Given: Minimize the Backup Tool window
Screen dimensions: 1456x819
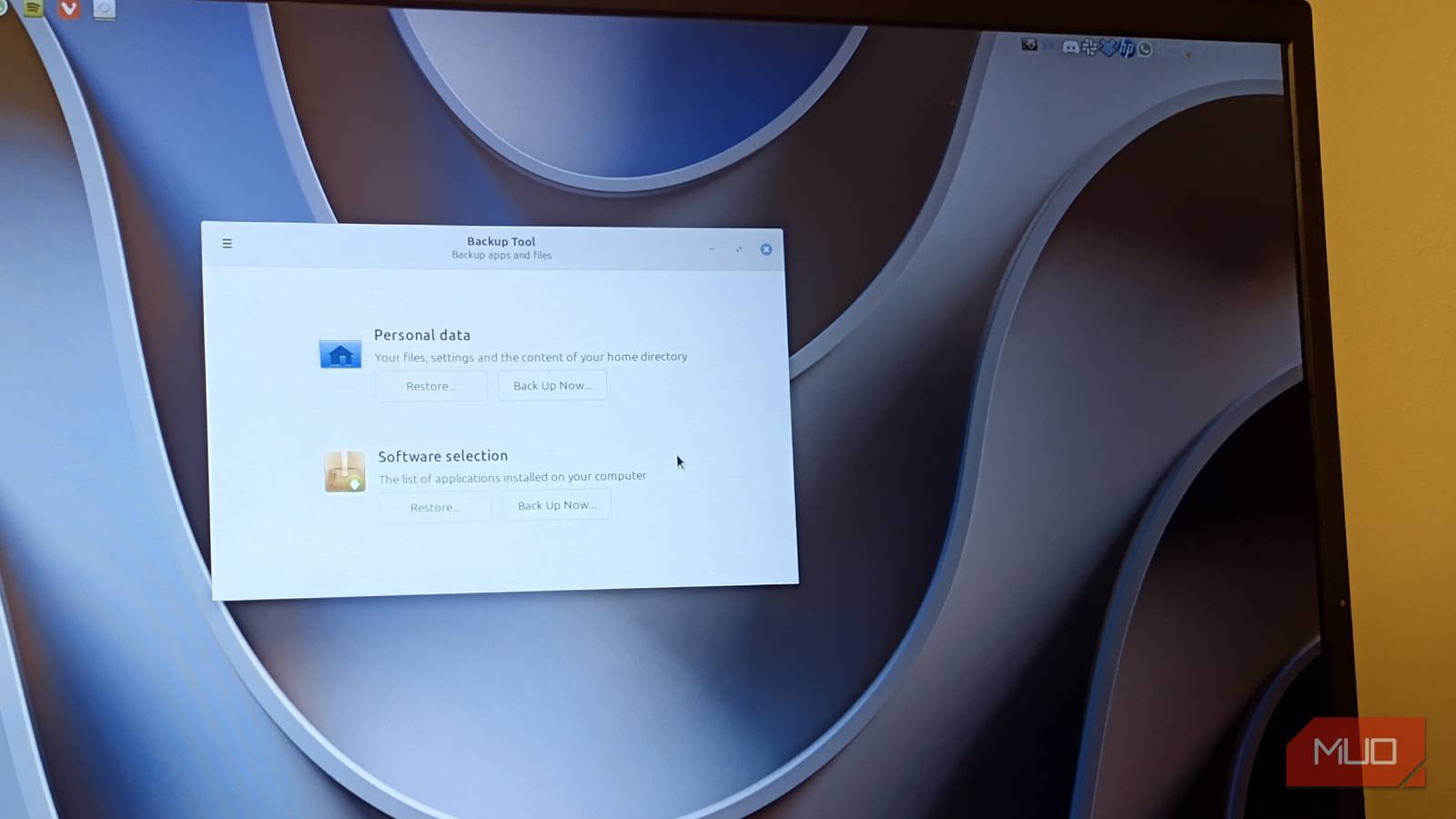Looking at the screenshot, I should (x=712, y=248).
